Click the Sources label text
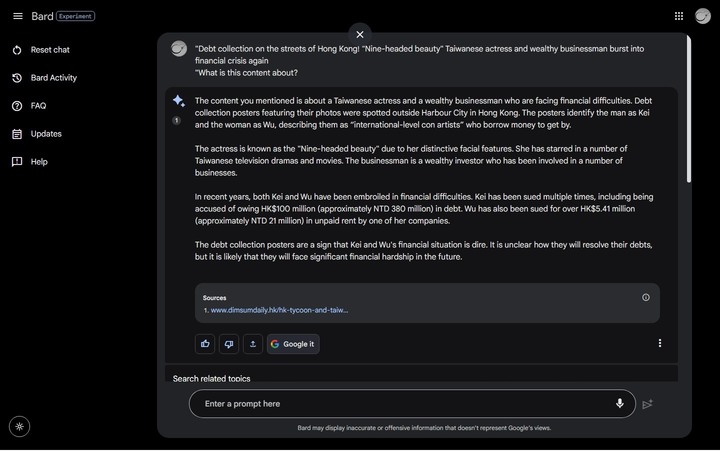Screen dimensions: 720x451 [214, 298]
